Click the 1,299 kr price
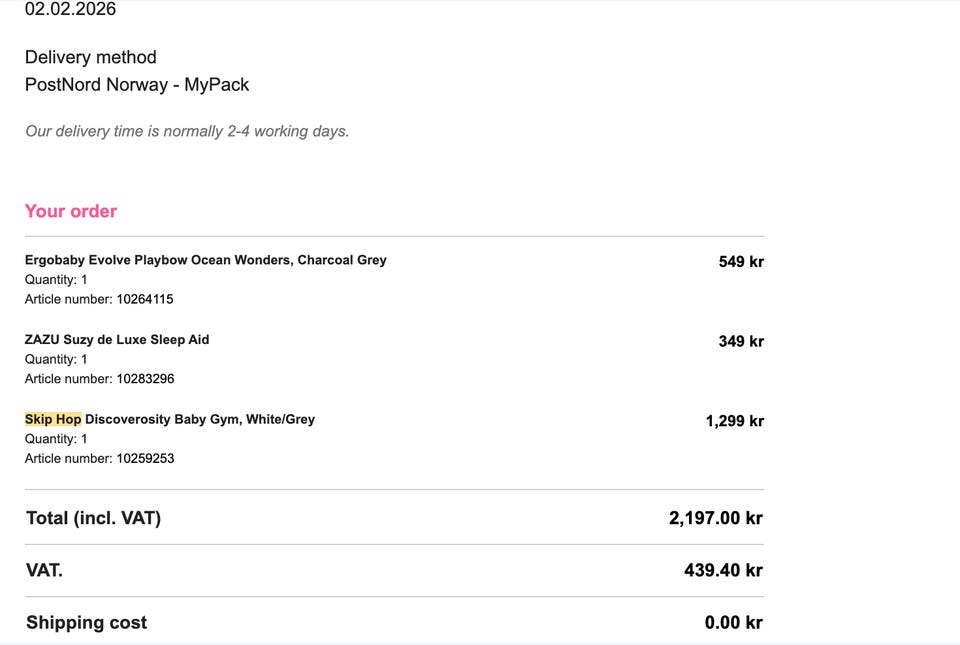 pyautogui.click(x=735, y=421)
